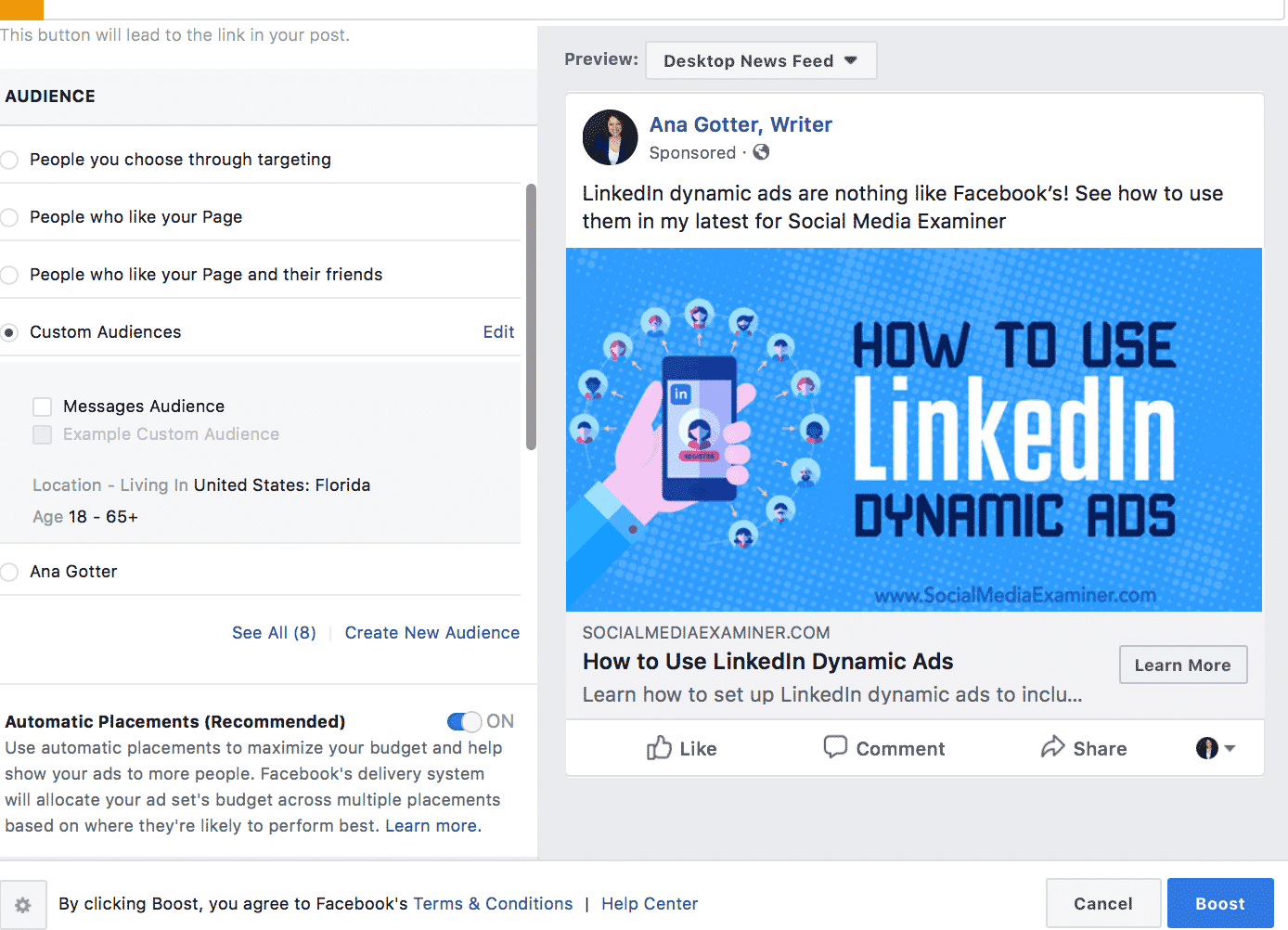Click the blue Boost button
Viewport: 1288px width, 930px height.
(x=1220, y=903)
